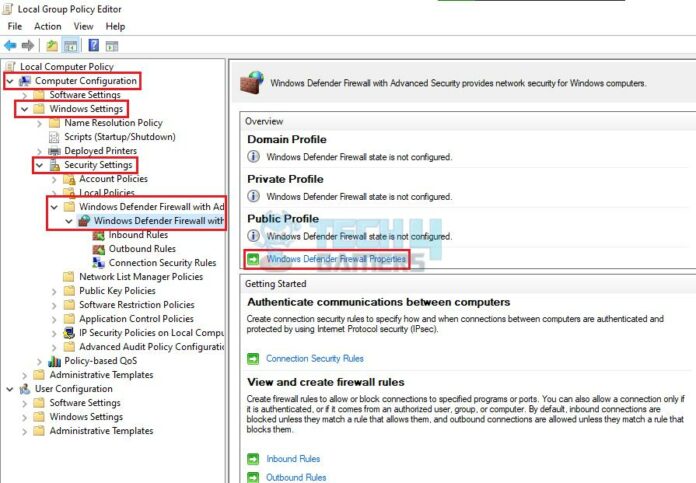Click the Domain Profile heading
The height and width of the screenshot is (483, 696).
click(x=287, y=139)
